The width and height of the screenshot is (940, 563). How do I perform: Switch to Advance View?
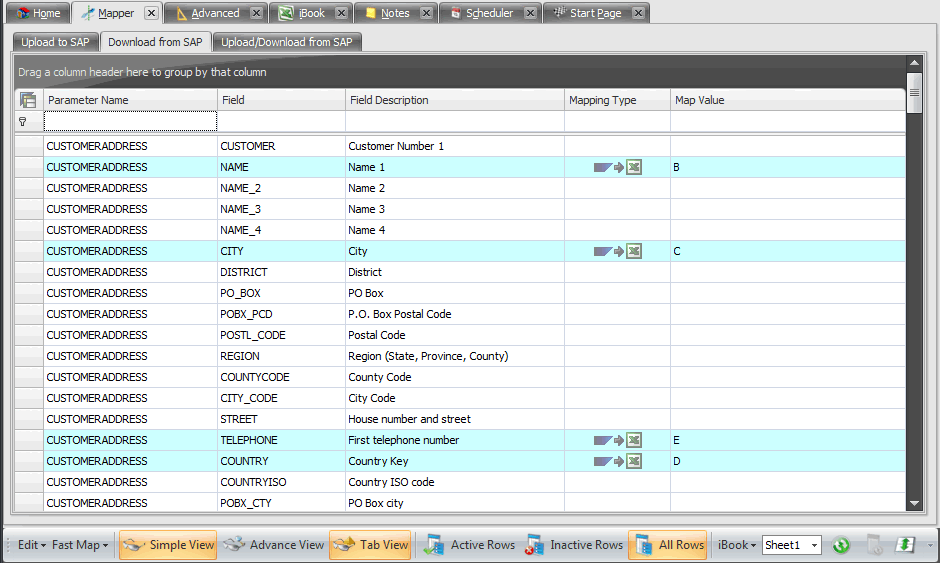[x=274, y=545]
